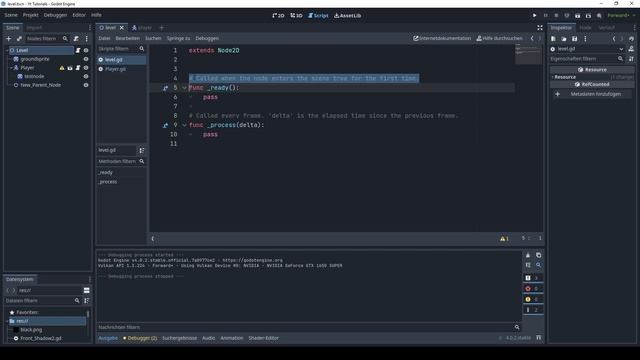Select the groundsprite node
Screen dimensions: 640x360
click(35, 59)
